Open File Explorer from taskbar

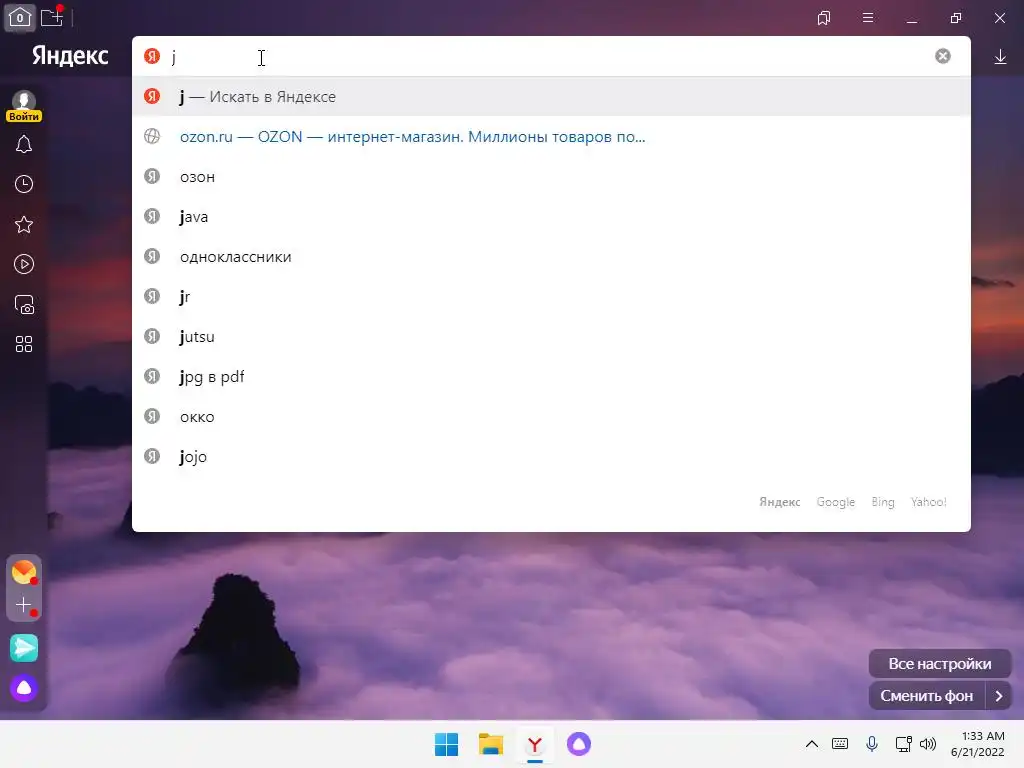(x=490, y=744)
